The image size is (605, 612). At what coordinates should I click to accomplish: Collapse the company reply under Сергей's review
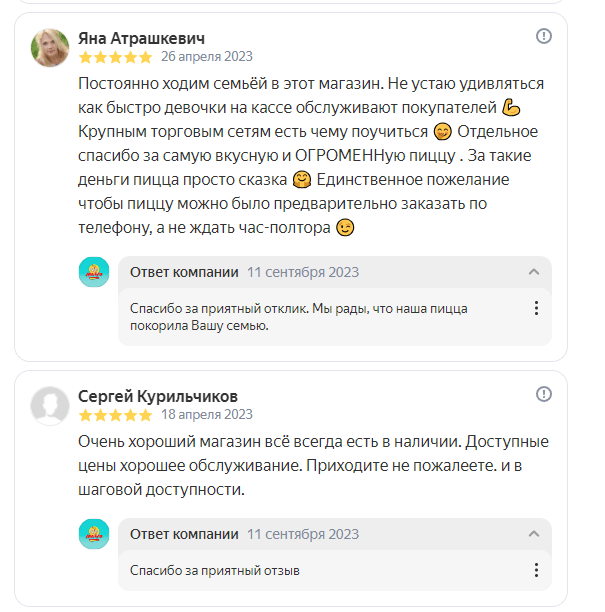534,534
